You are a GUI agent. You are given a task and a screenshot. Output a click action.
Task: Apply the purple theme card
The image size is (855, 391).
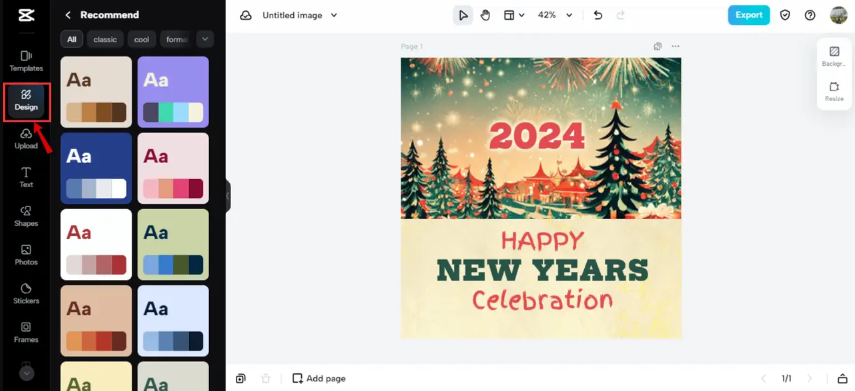tap(173, 92)
